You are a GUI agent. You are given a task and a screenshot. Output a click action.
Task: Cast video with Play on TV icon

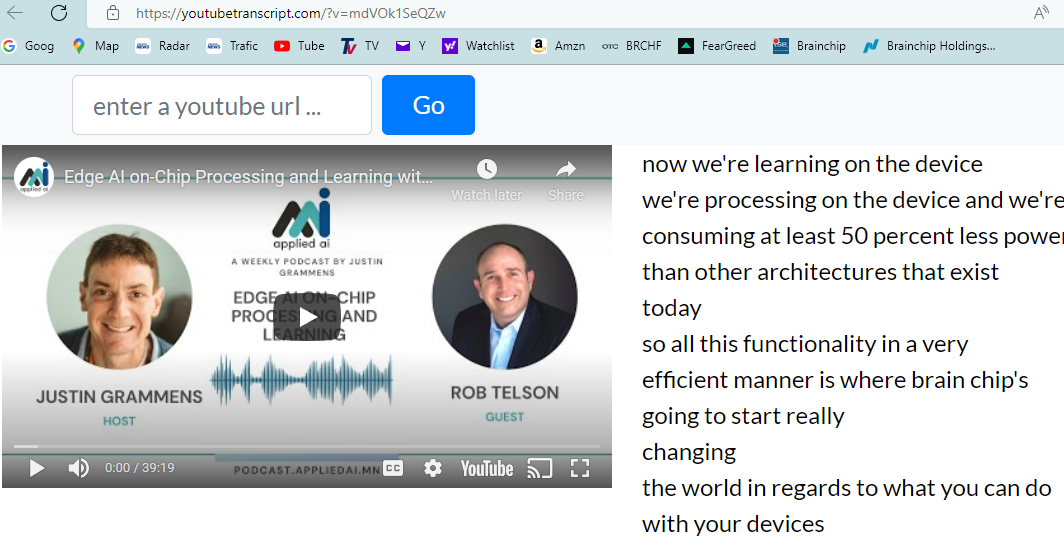tap(540, 468)
